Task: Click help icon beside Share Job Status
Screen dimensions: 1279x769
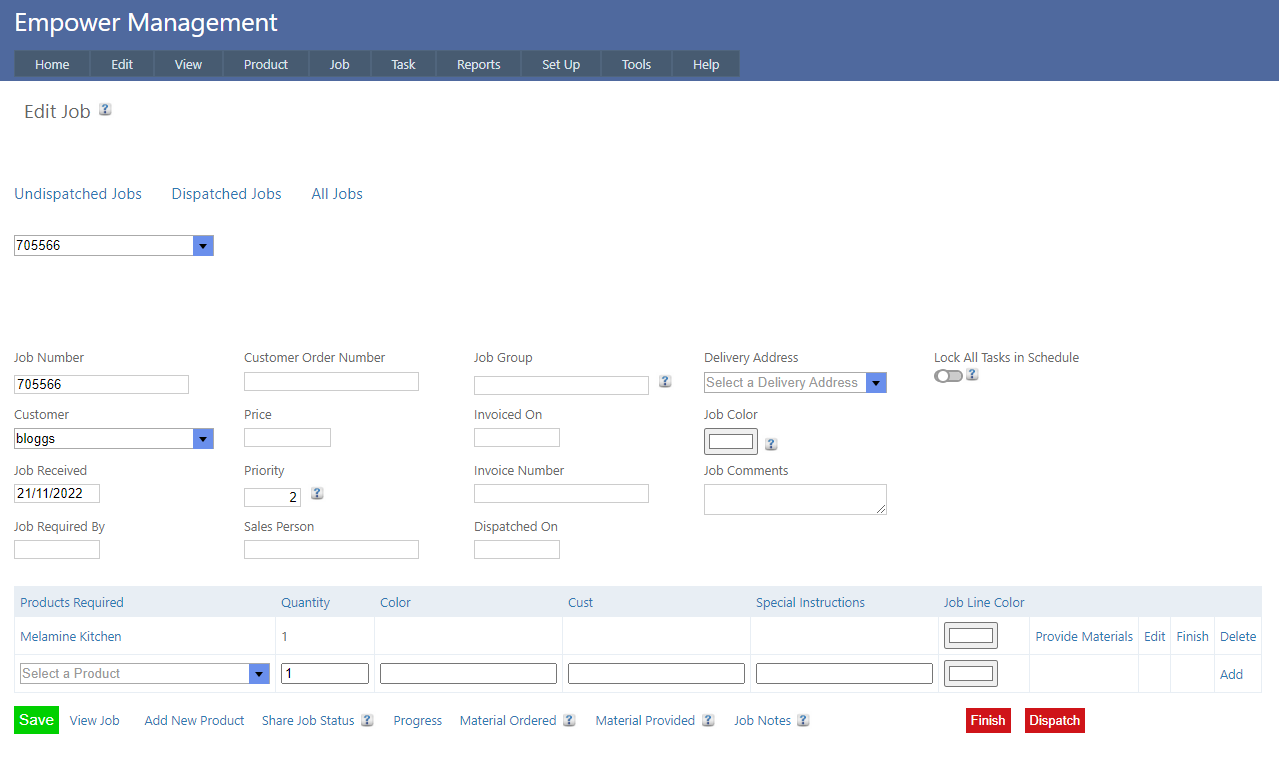Action: (x=367, y=721)
